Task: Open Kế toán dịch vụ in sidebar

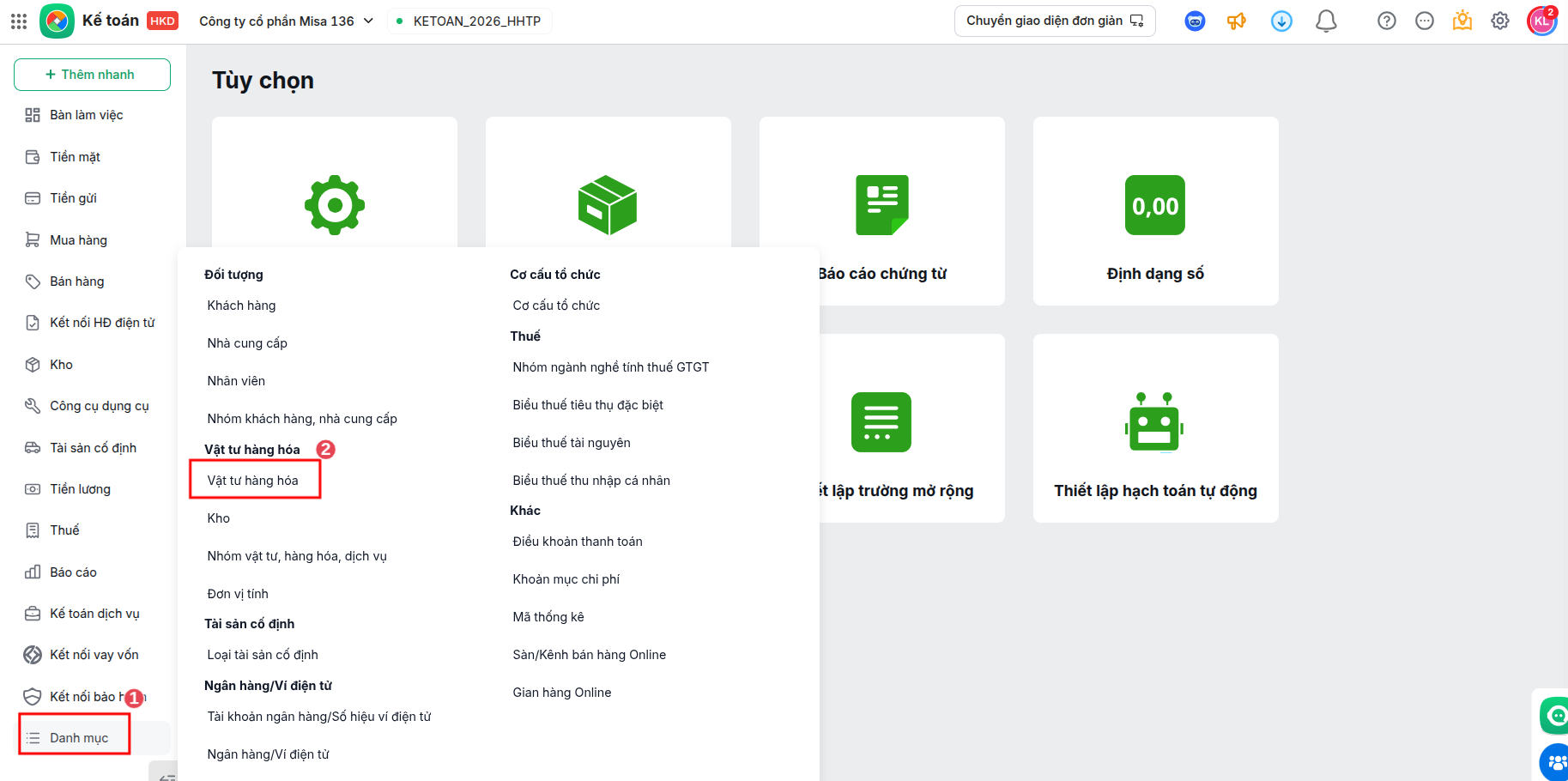Action: coord(93,614)
